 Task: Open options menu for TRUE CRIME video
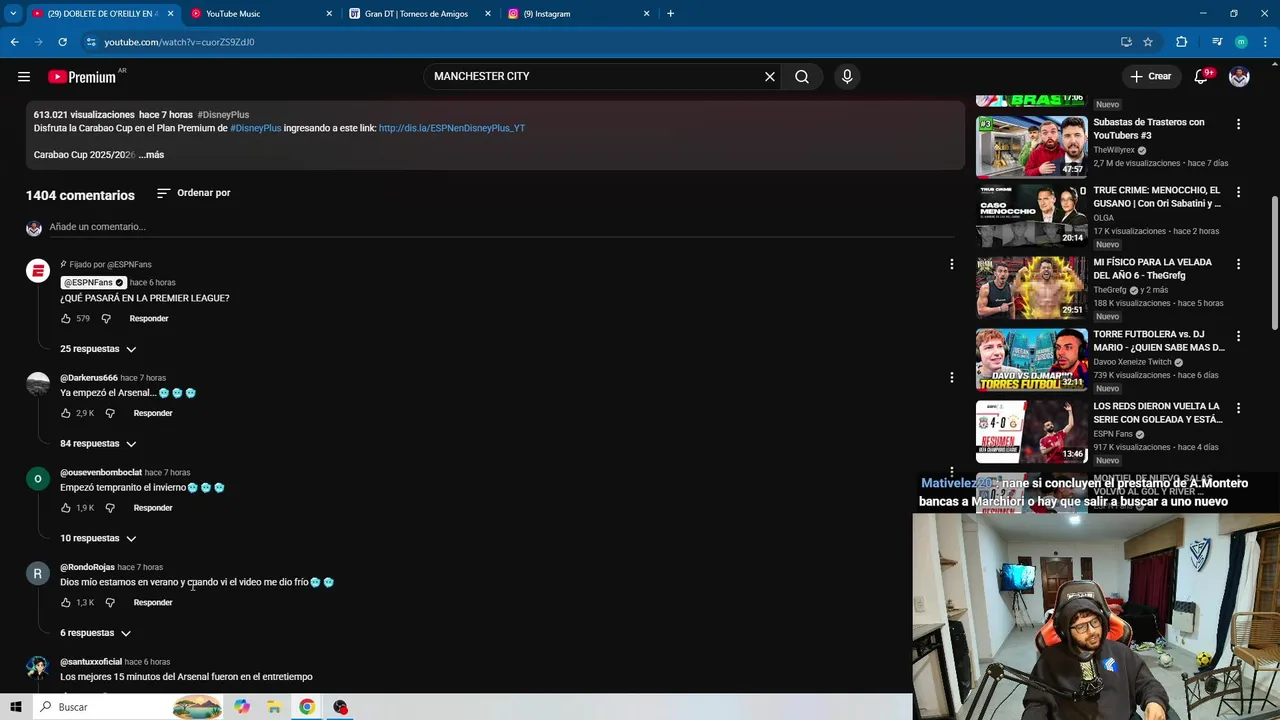pos(1238,192)
